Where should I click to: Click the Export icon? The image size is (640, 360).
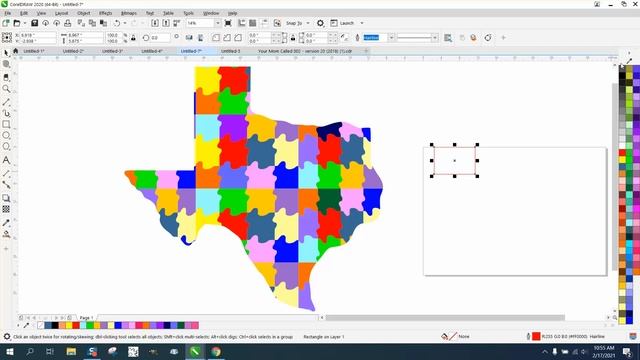coord(166,23)
